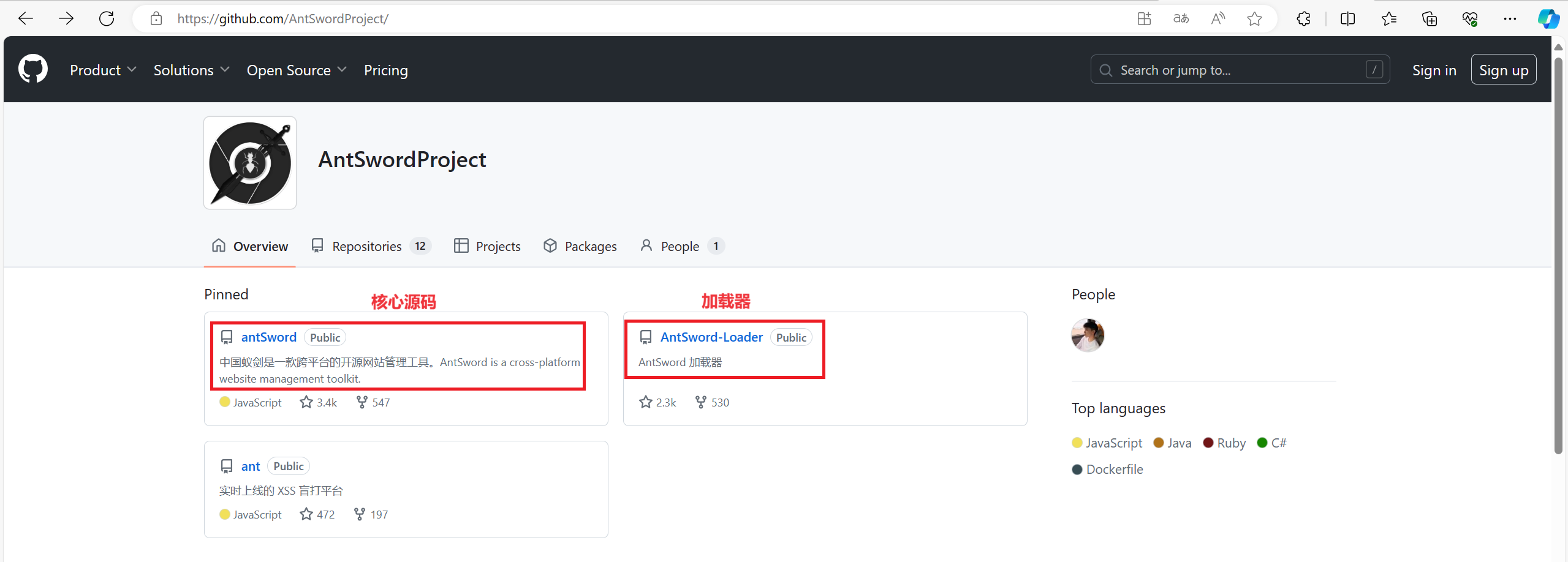Click the browser address bar URL
This screenshot has width=1568, height=562.
[282, 19]
